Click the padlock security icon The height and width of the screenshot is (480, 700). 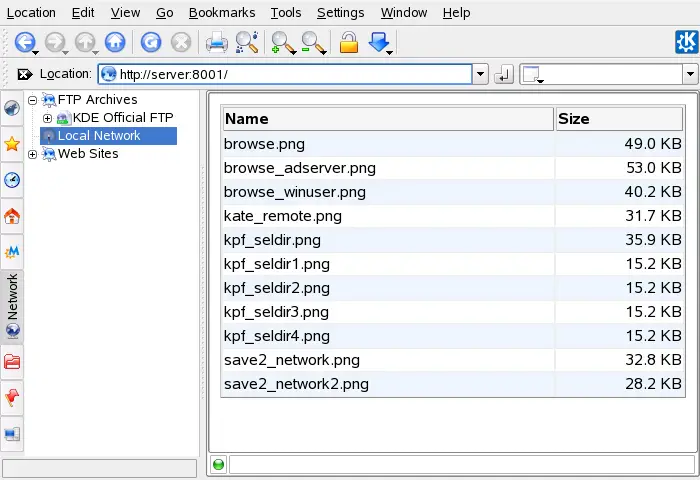coord(348,42)
